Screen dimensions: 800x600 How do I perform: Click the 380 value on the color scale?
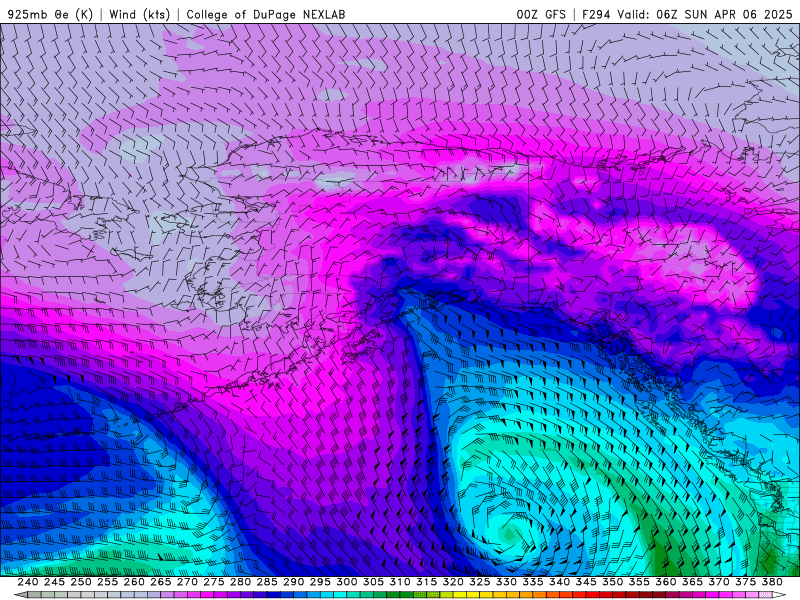(772, 582)
